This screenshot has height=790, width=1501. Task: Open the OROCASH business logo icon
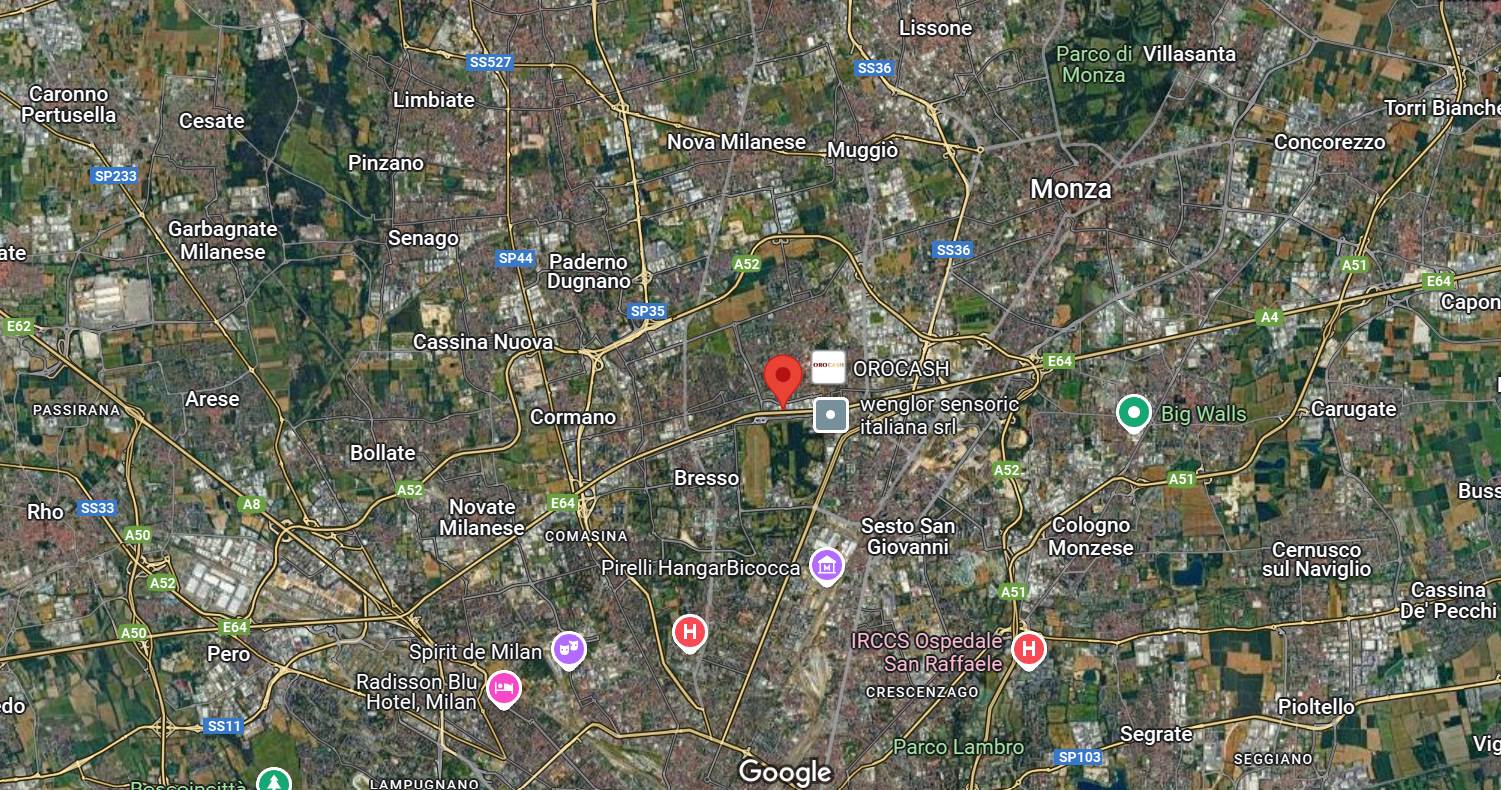pos(828,368)
